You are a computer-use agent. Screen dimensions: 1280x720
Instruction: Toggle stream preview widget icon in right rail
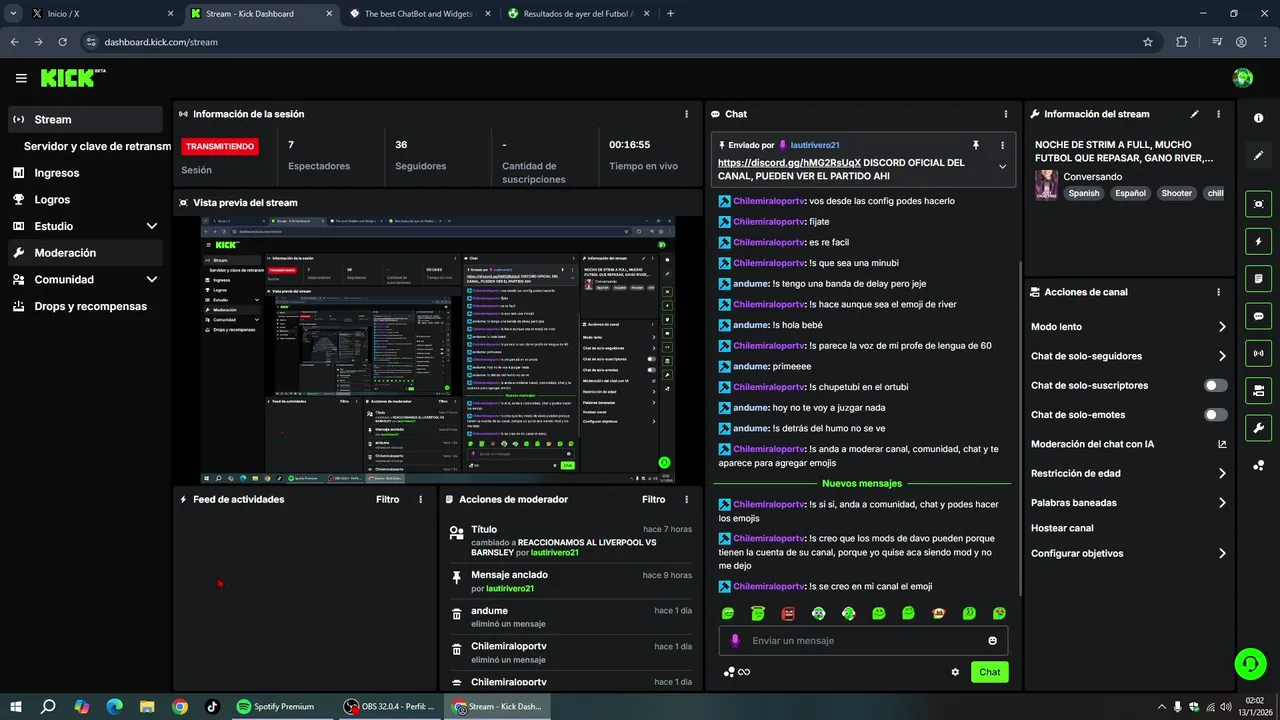(x=1258, y=204)
